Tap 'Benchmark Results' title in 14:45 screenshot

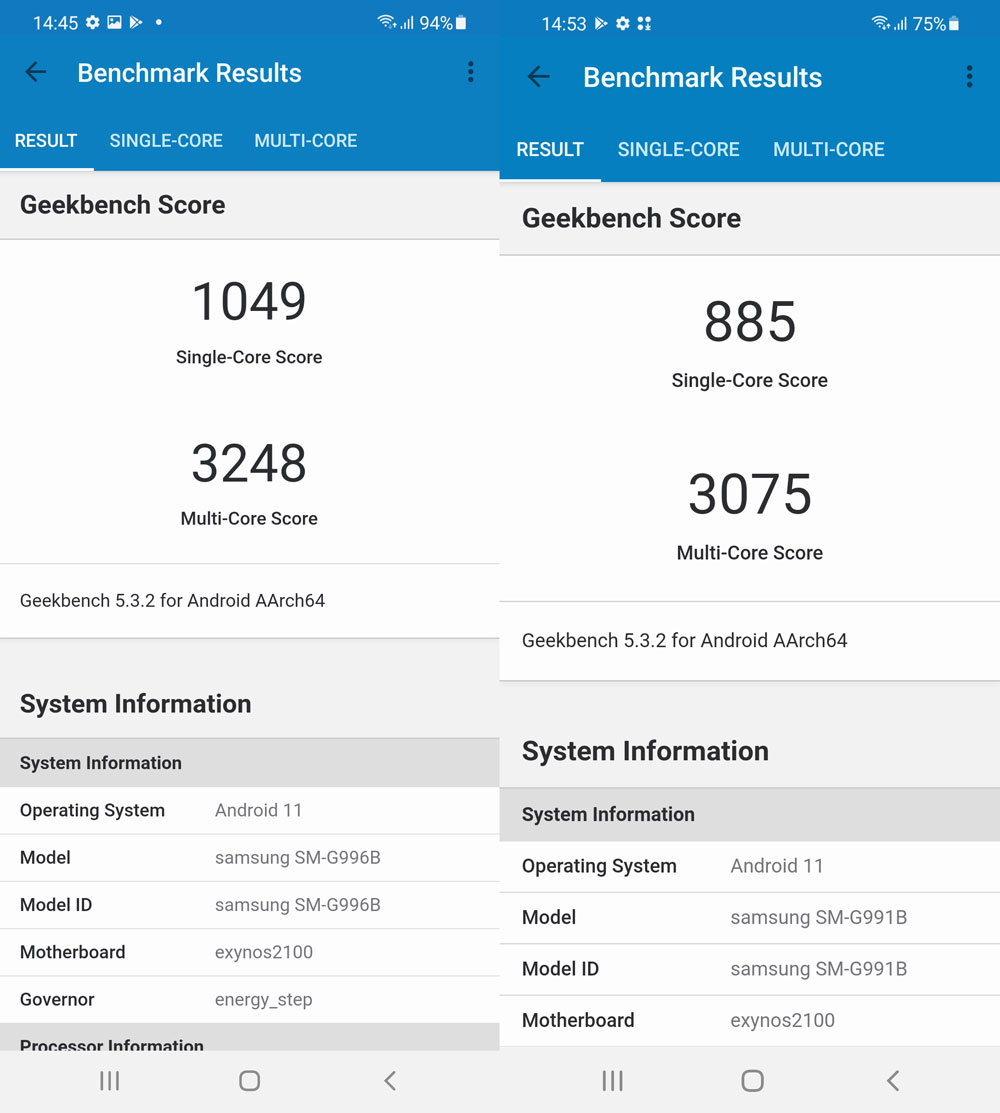pyautogui.click(x=189, y=72)
